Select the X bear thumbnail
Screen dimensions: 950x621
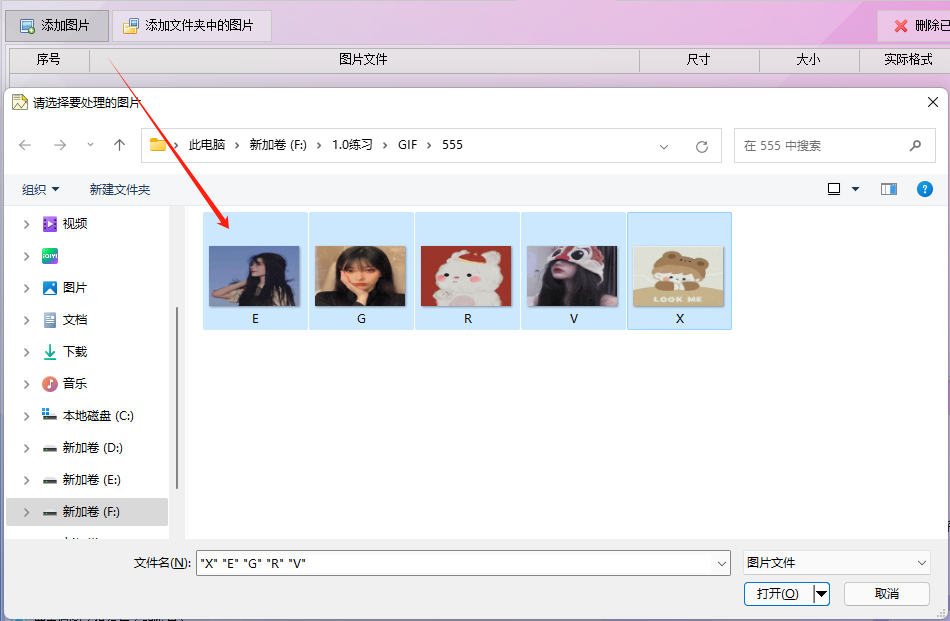click(679, 276)
